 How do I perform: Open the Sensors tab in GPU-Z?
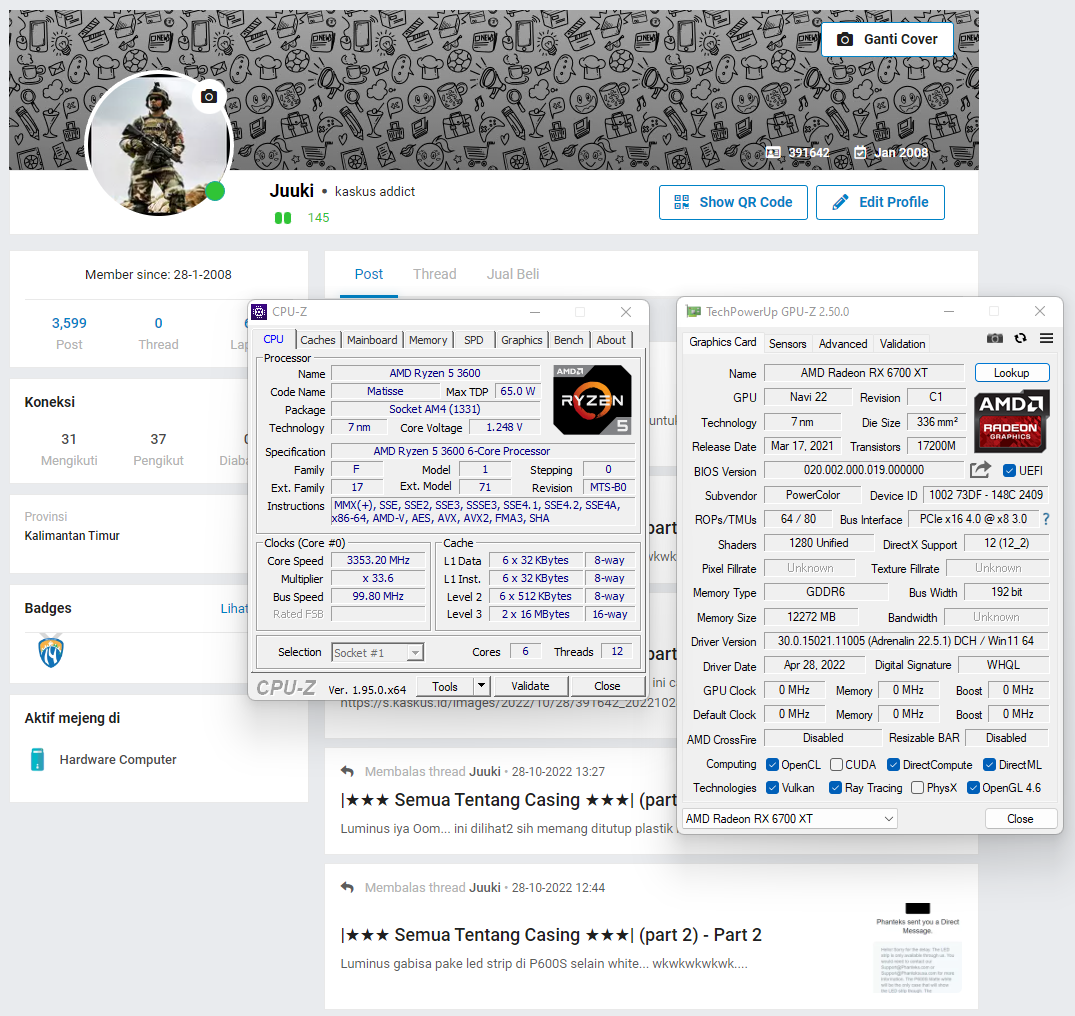coord(787,343)
